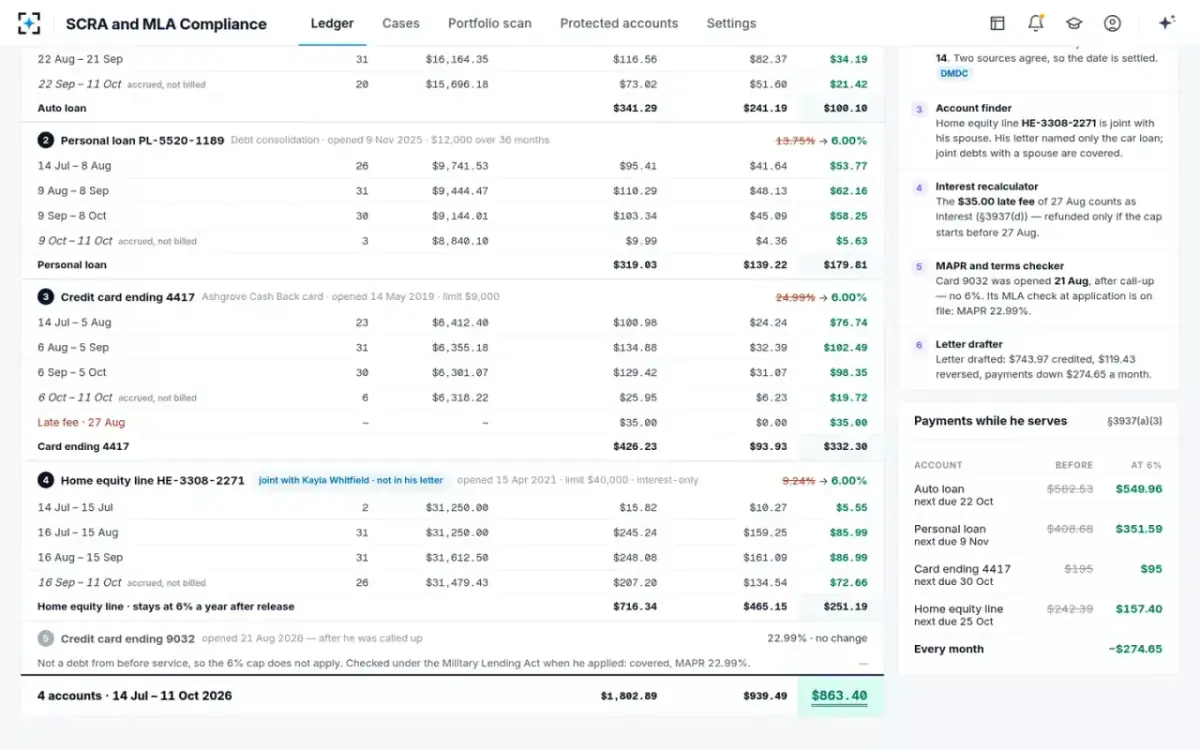Click the $863.40 grand total

coord(839,696)
